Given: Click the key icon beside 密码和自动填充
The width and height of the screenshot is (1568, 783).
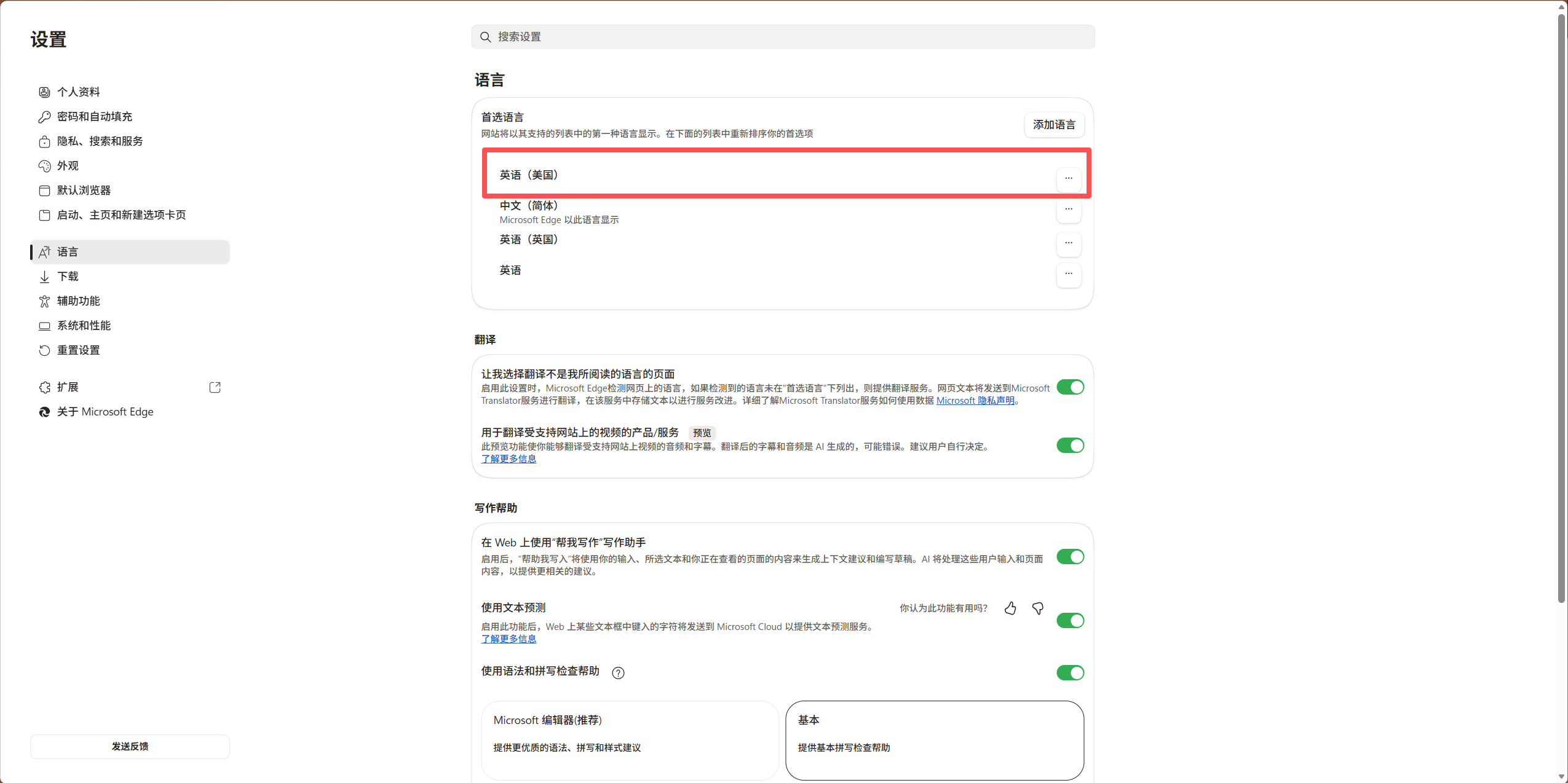Looking at the screenshot, I should click(44, 117).
